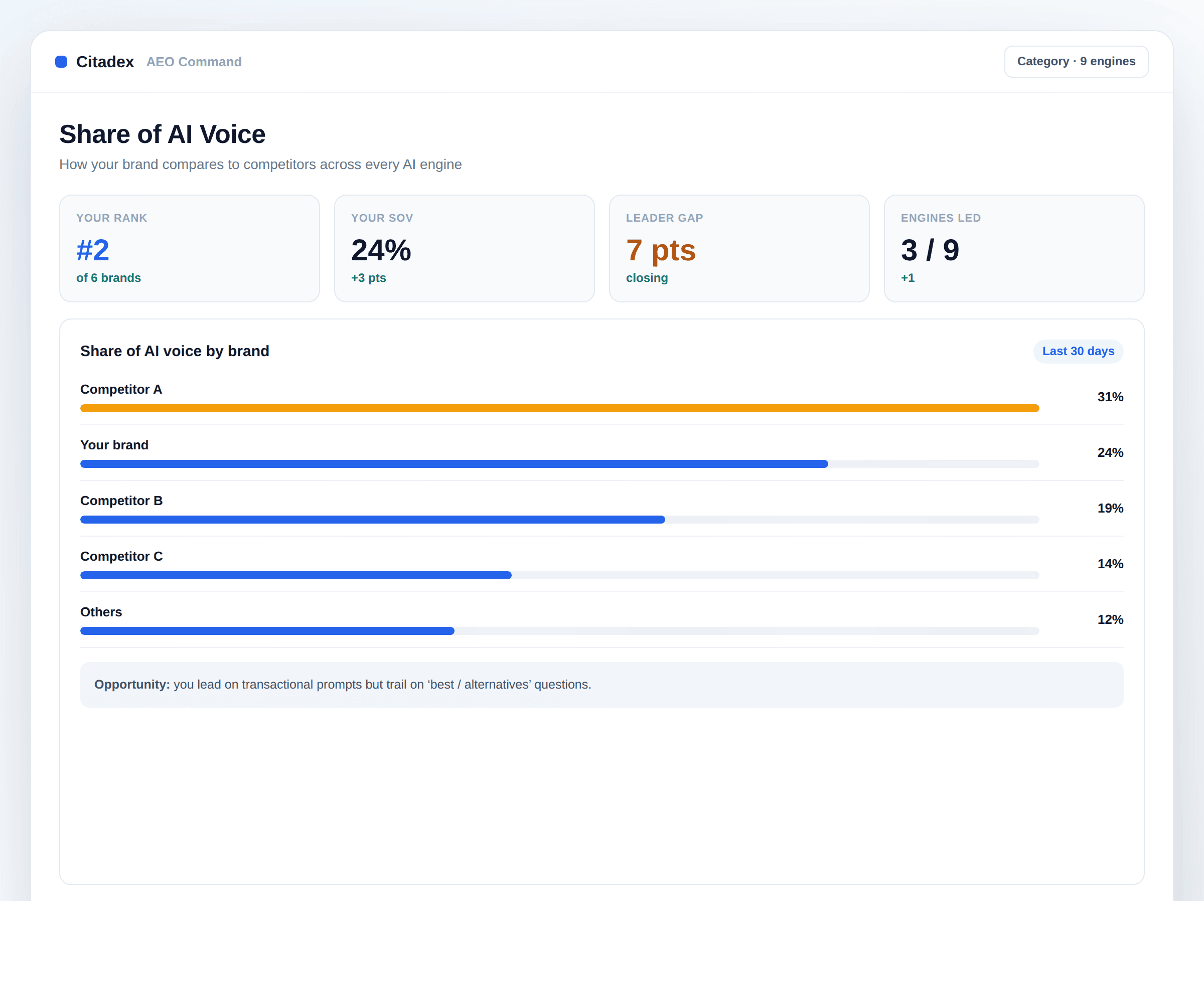This screenshot has height=988, width=1204.
Task: Open the Leader Gap 7 pts card
Action: (x=739, y=249)
